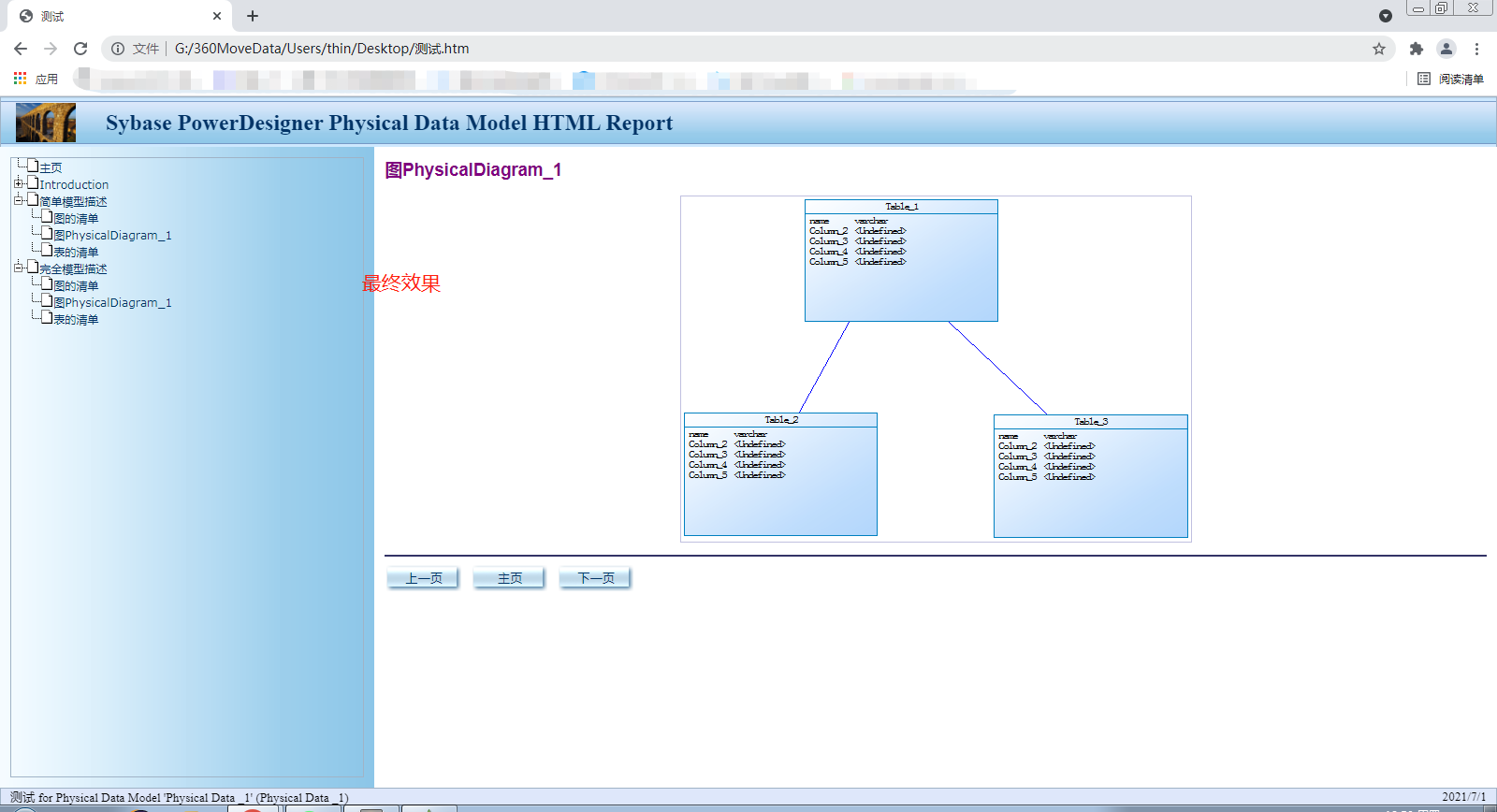Select Table_2 box in the diagram
1497x812 pixels.
780,474
